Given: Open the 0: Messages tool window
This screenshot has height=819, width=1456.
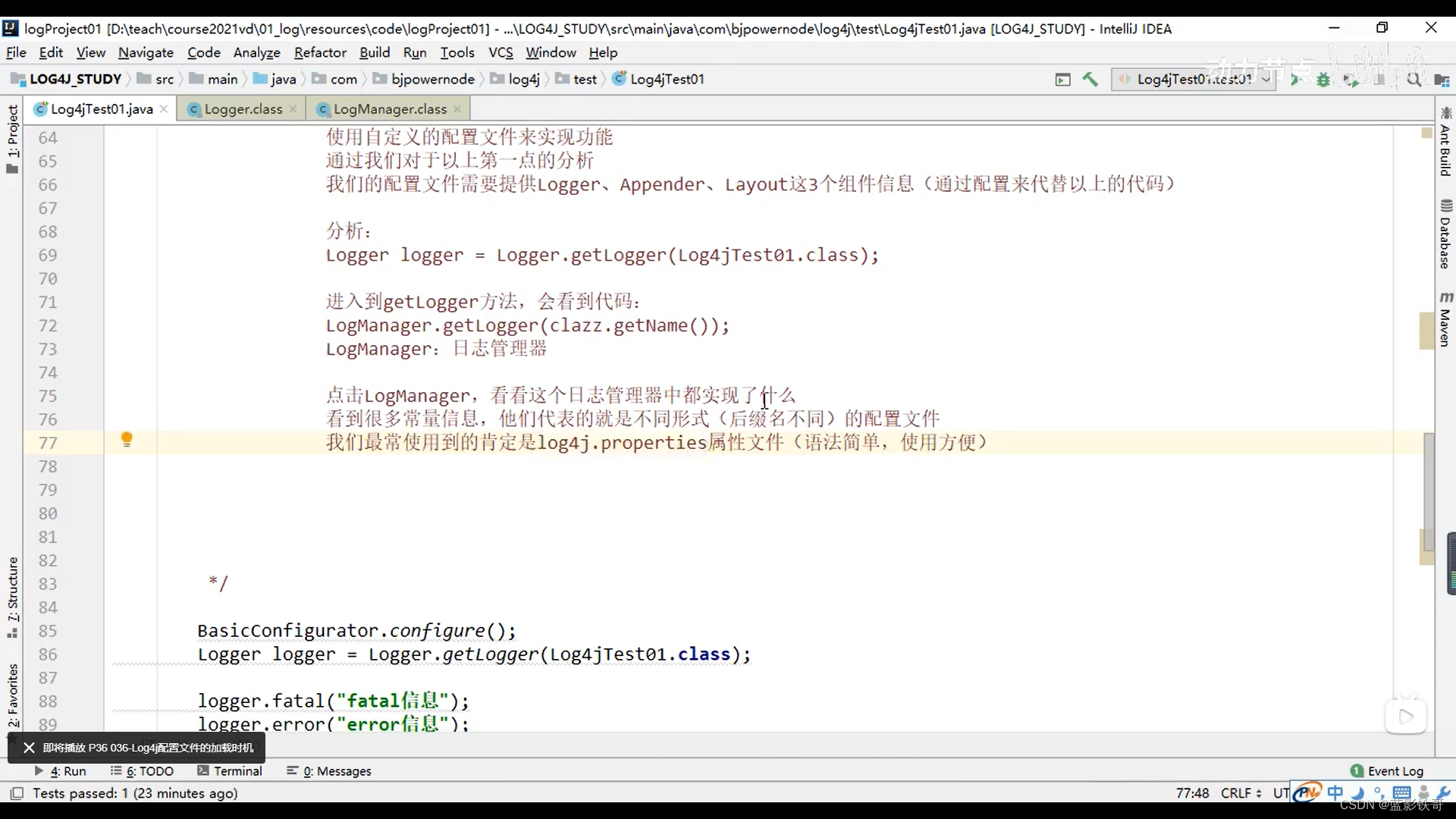Looking at the screenshot, I should coord(329,770).
